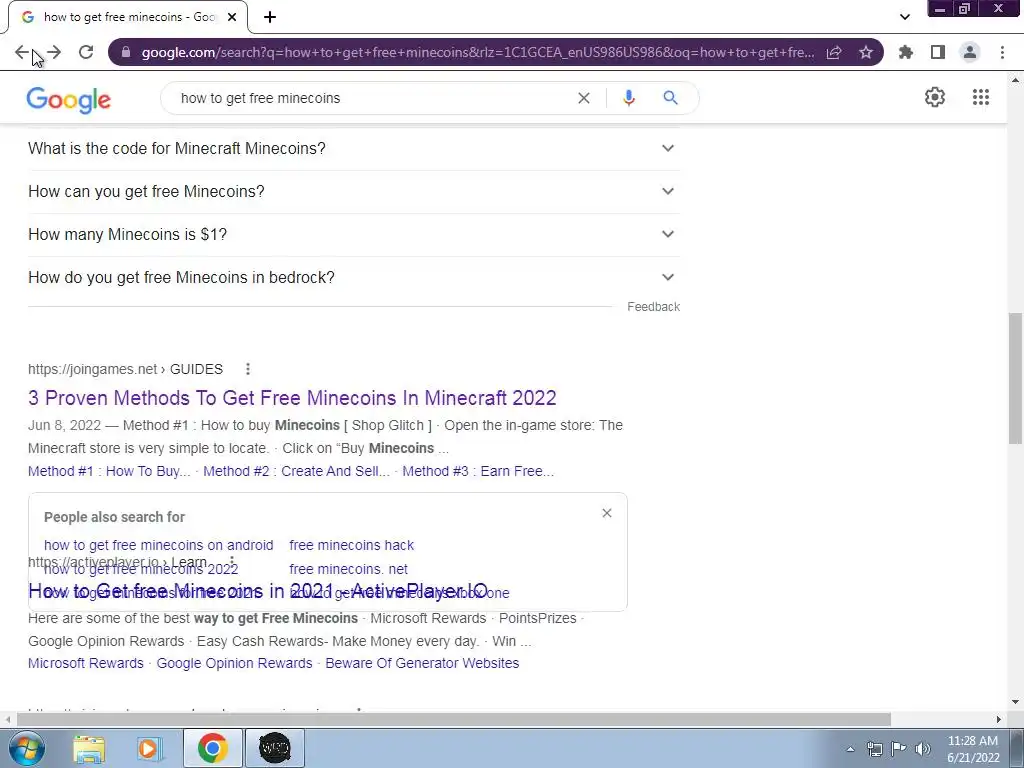
Task: Open Google quick settings gear
Action: (x=935, y=97)
